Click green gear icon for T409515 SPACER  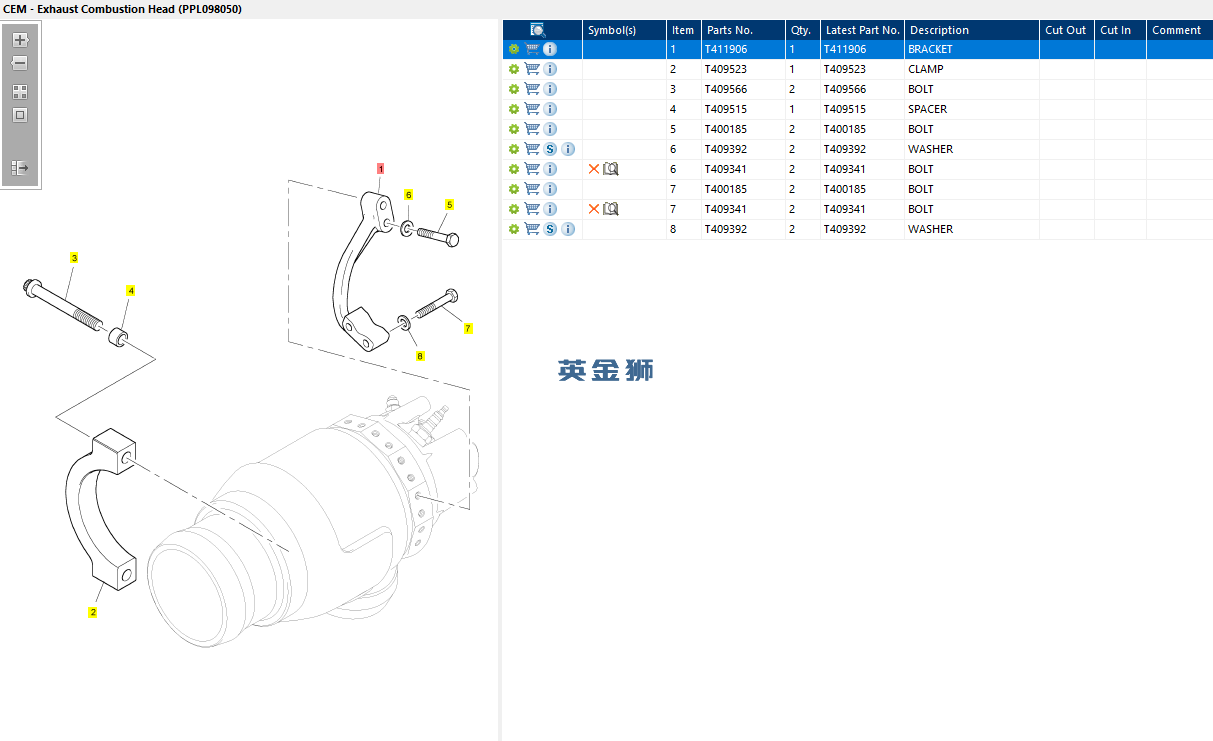point(514,109)
